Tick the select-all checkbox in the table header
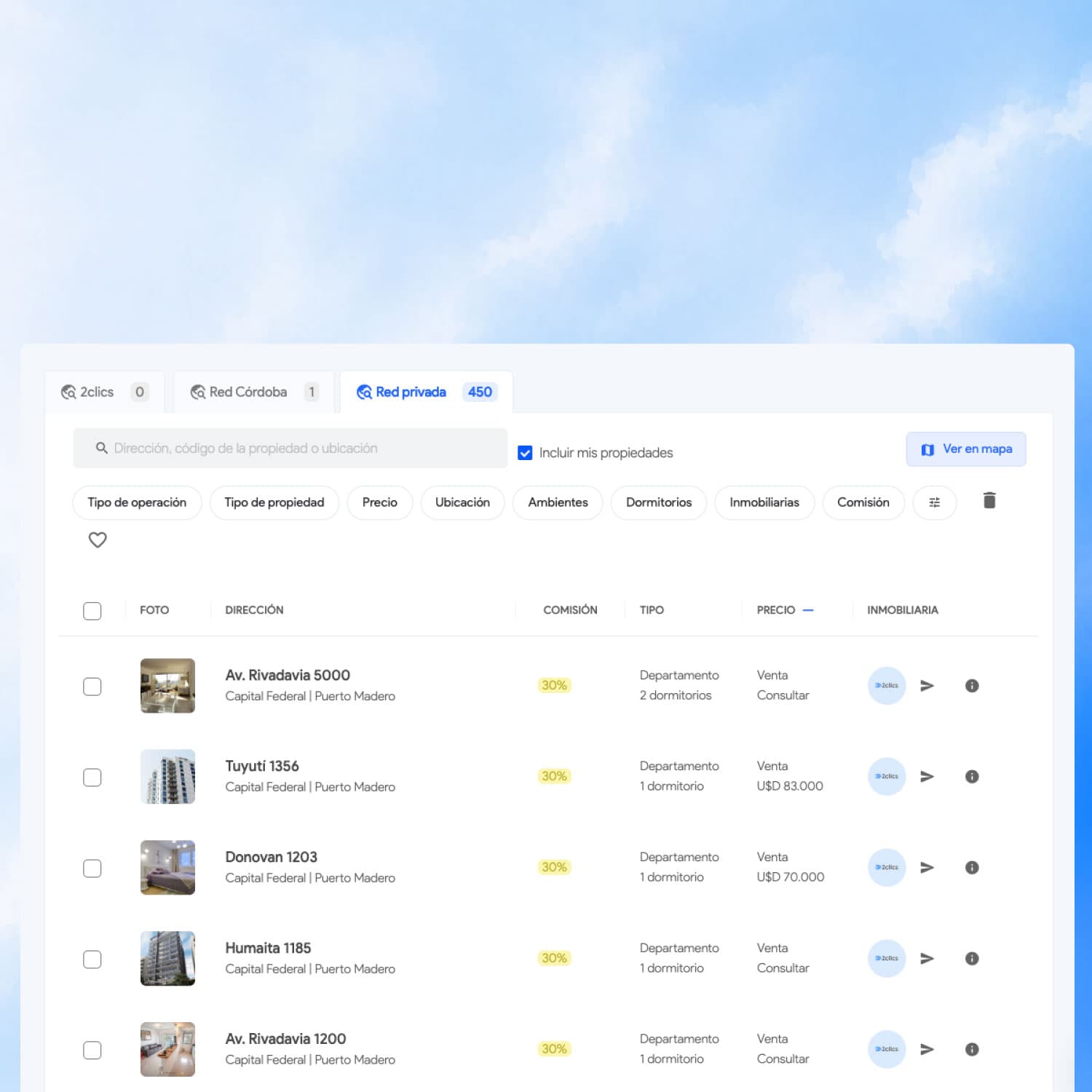The height and width of the screenshot is (1092, 1092). coord(92,611)
